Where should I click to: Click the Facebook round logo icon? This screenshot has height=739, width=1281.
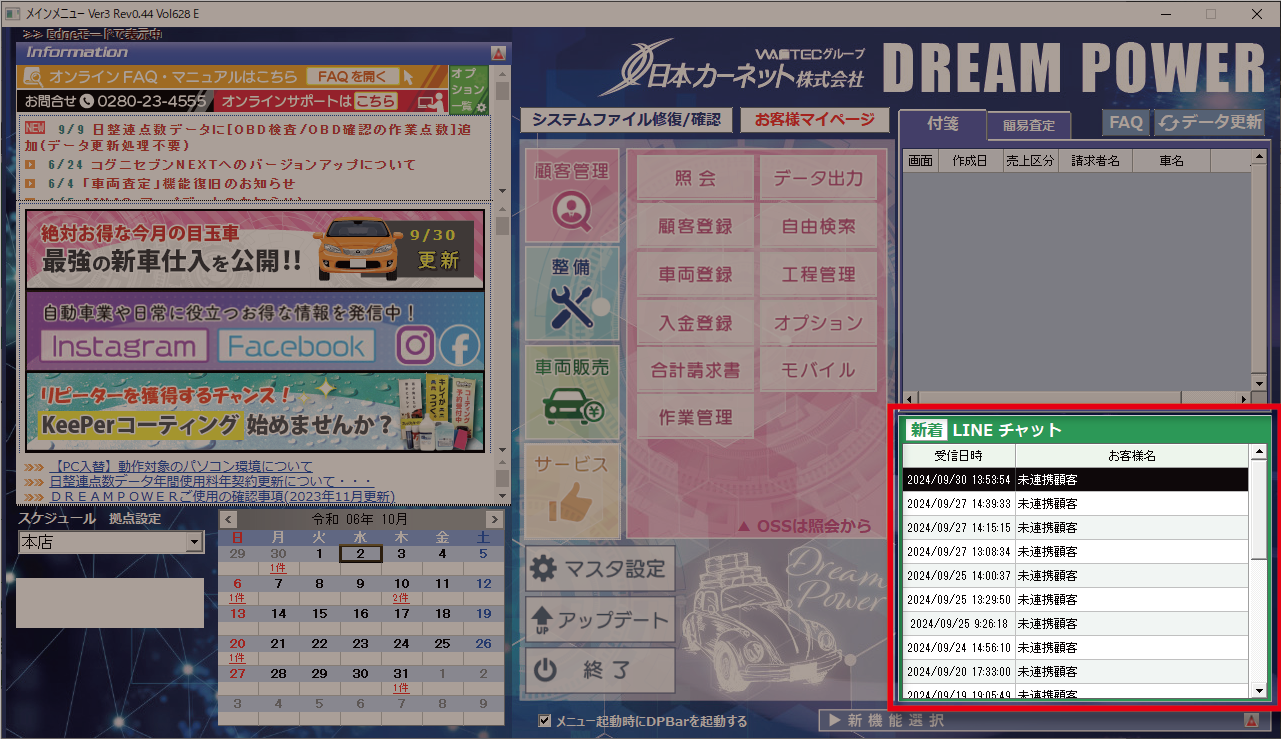460,346
